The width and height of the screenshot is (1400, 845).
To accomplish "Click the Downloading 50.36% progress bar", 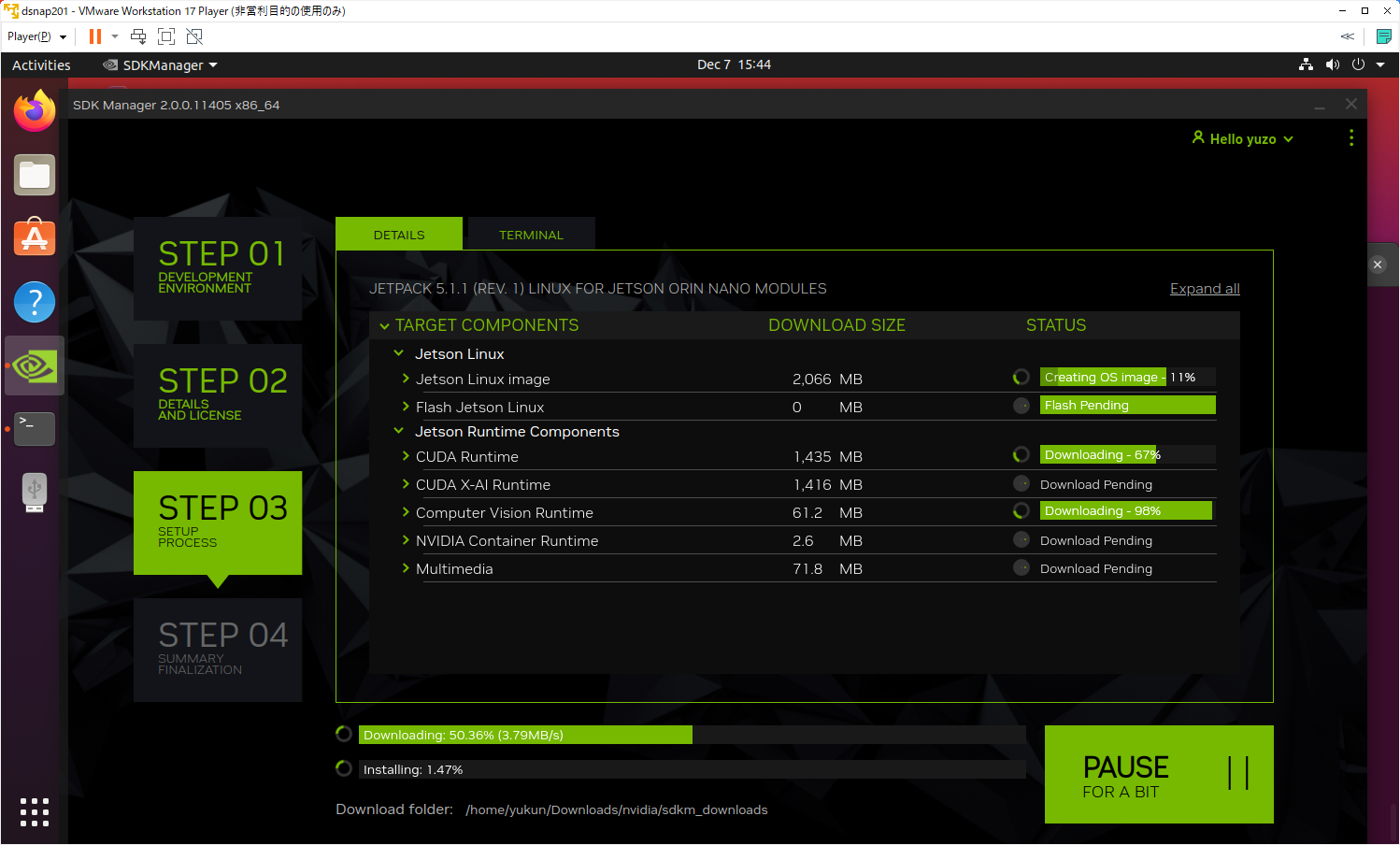I will pos(692,735).
